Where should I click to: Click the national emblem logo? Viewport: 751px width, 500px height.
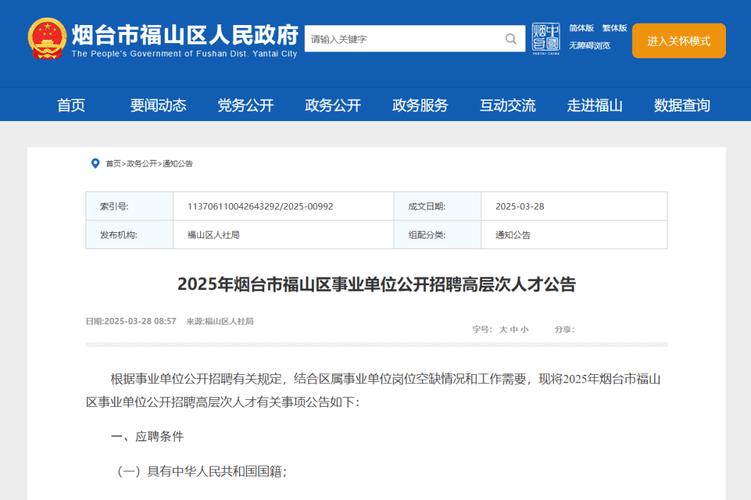pyautogui.click(x=47, y=38)
